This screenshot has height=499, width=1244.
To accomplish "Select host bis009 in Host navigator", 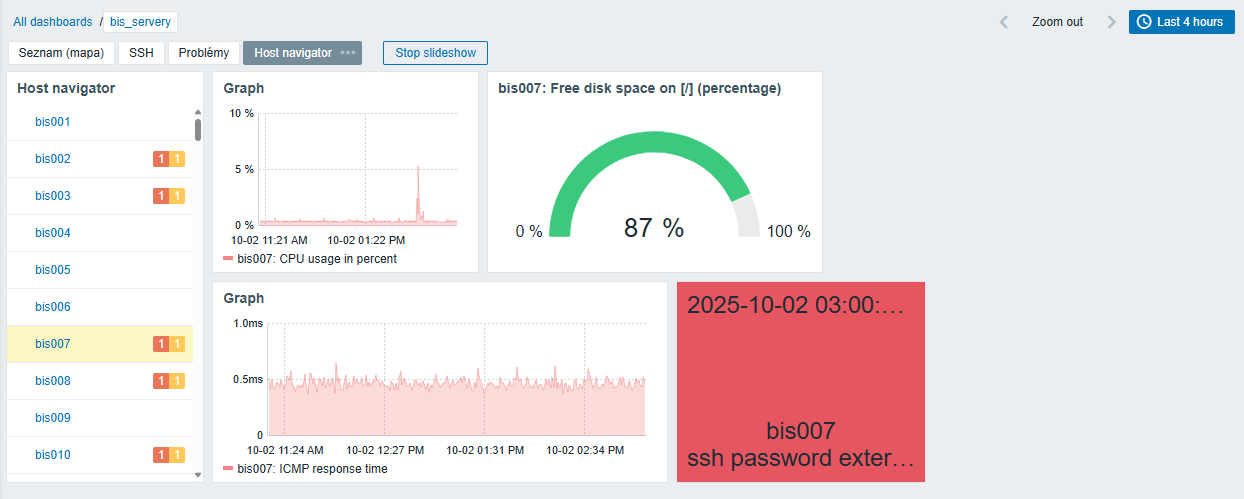I will pos(53,418).
